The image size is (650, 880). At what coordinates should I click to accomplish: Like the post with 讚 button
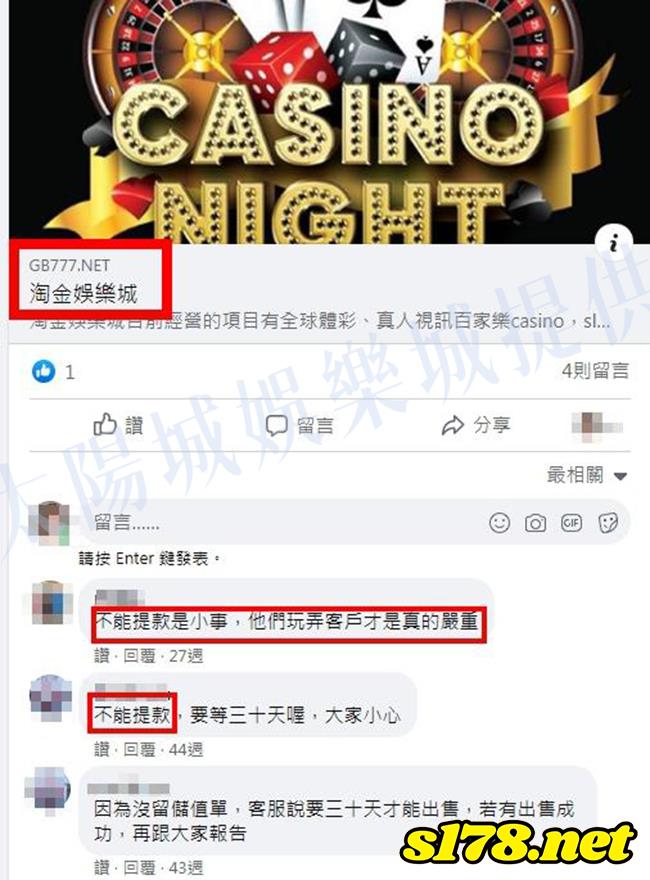coord(118,425)
